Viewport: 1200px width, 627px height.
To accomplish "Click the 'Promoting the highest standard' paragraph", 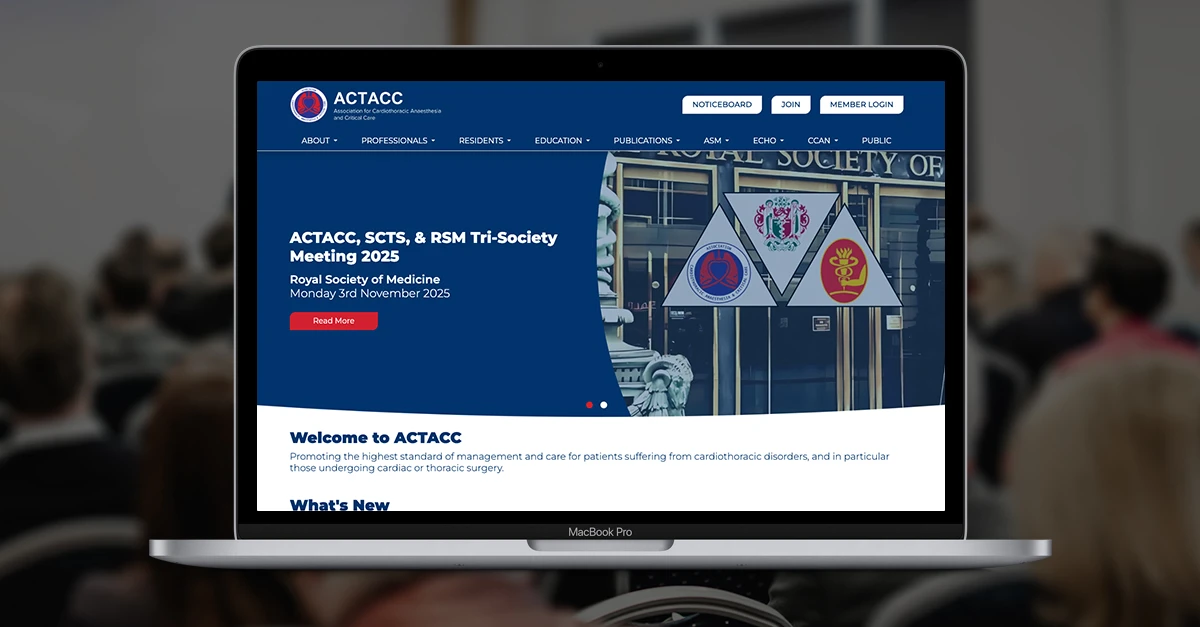I will click(x=589, y=462).
